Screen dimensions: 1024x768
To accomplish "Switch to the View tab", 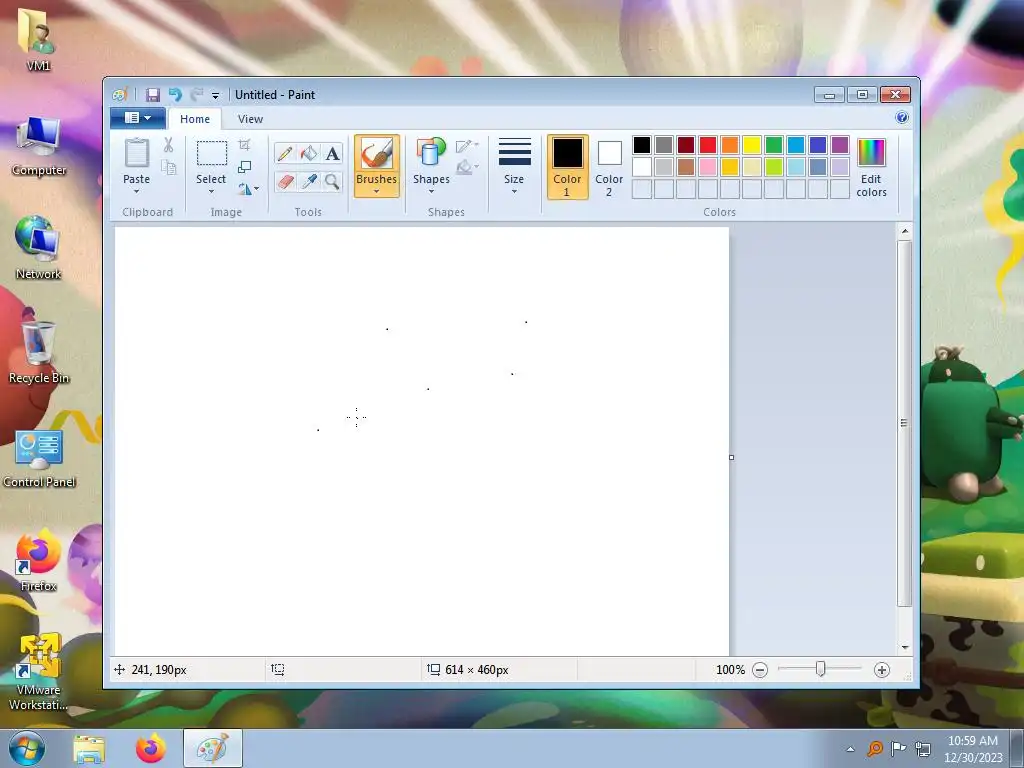I will pyautogui.click(x=250, y=119).
